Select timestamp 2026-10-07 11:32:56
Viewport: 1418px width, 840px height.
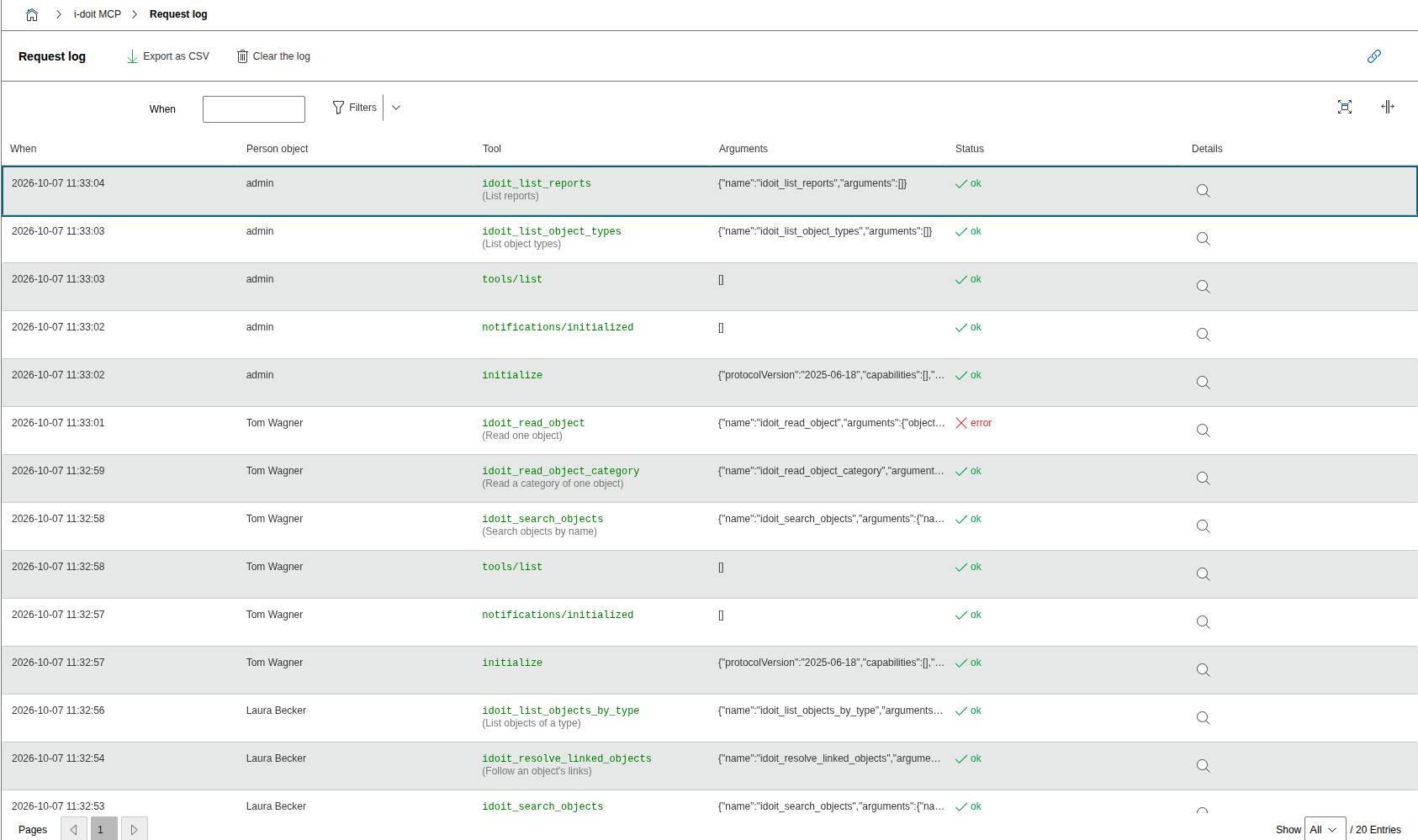[x=58, y=711]
